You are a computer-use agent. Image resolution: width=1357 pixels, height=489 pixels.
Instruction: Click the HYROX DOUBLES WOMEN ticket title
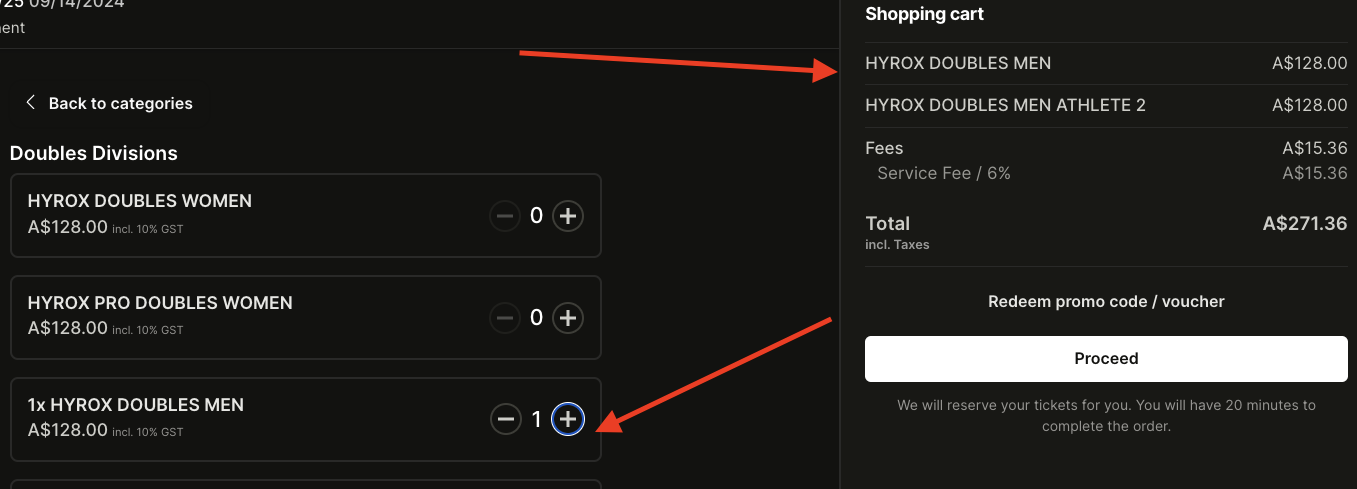coord(140,201)
